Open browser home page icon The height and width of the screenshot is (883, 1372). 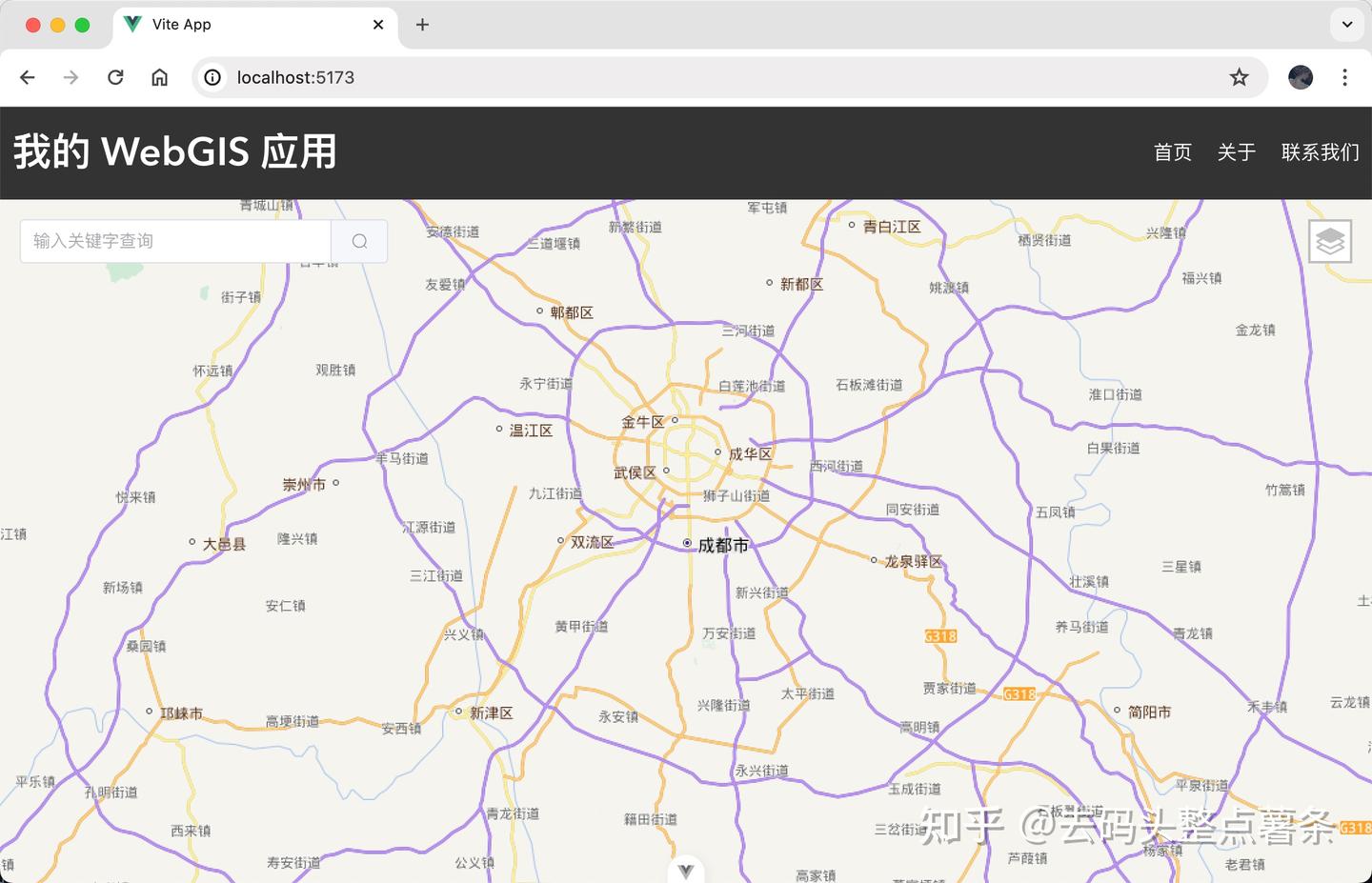click(x=160, y=77)
